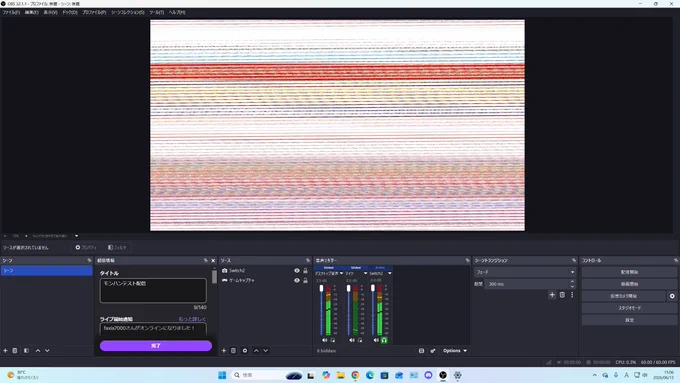Hide the Switch2 source eye icon
Image resolution: width=680 pixels, height=383 pixels.
(x=297, y=270)
